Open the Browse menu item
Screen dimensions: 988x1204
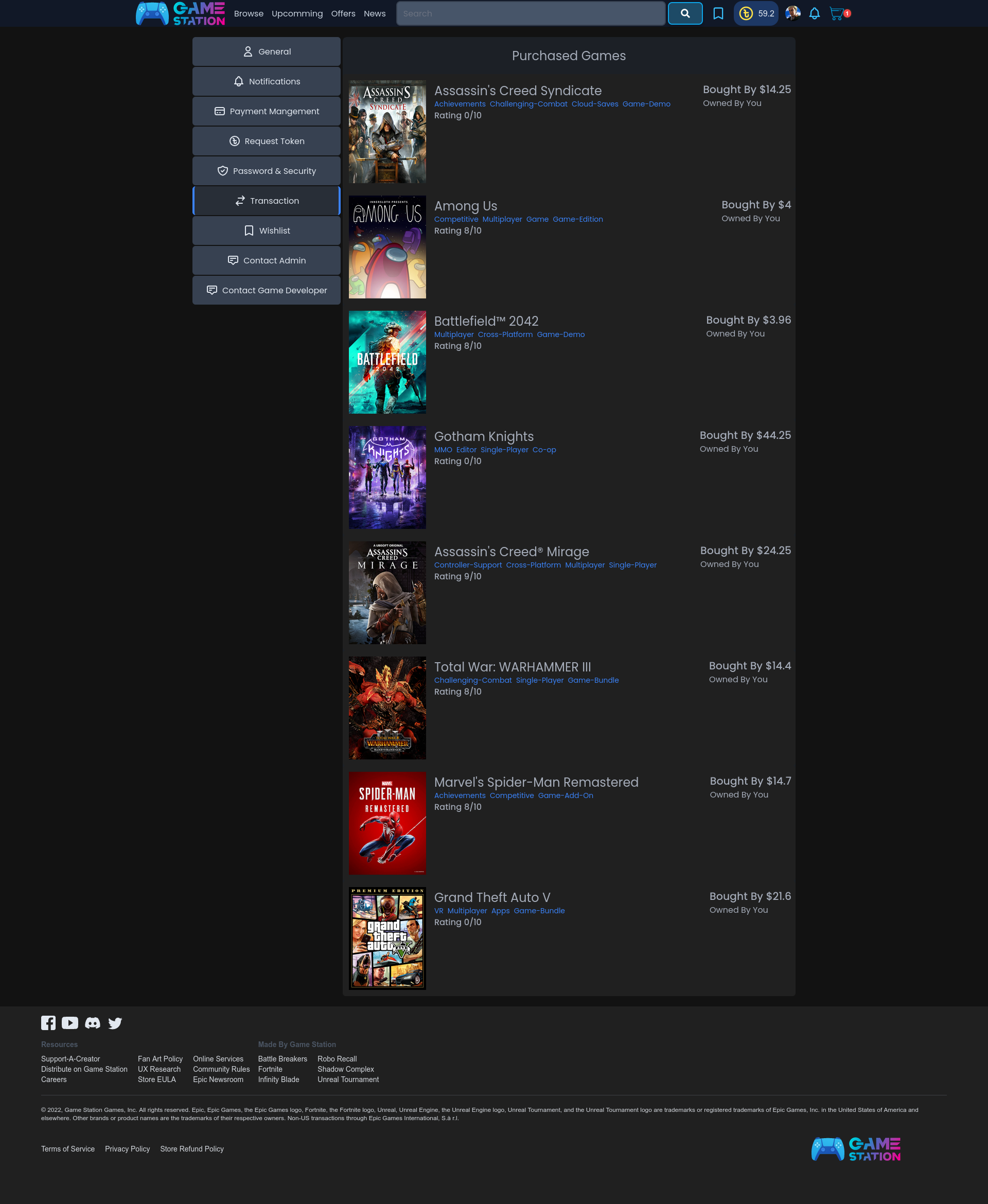click(249, 14)
